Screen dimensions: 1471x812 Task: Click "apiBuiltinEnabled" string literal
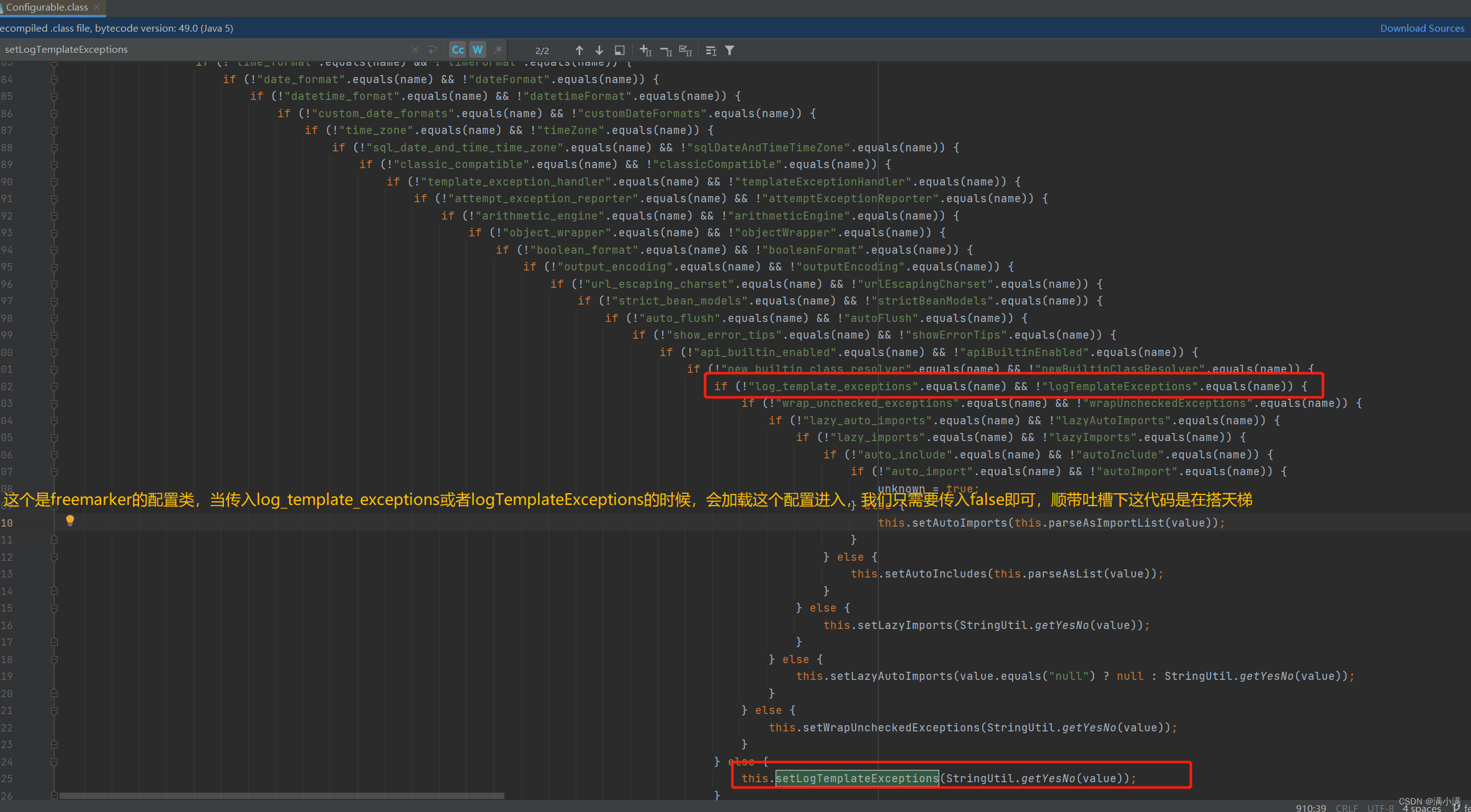1025,352
